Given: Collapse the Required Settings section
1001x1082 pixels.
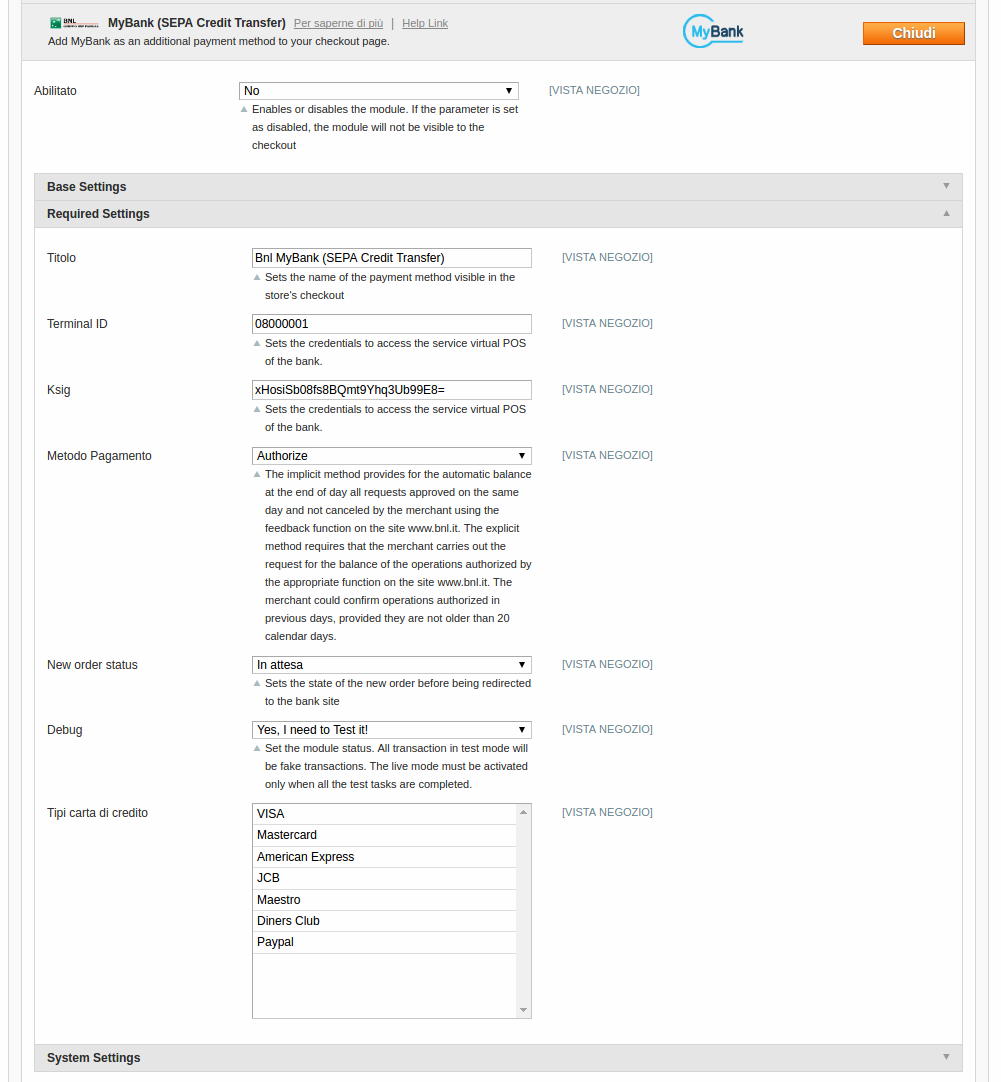Looking at the screenshot, I should 498,214.
